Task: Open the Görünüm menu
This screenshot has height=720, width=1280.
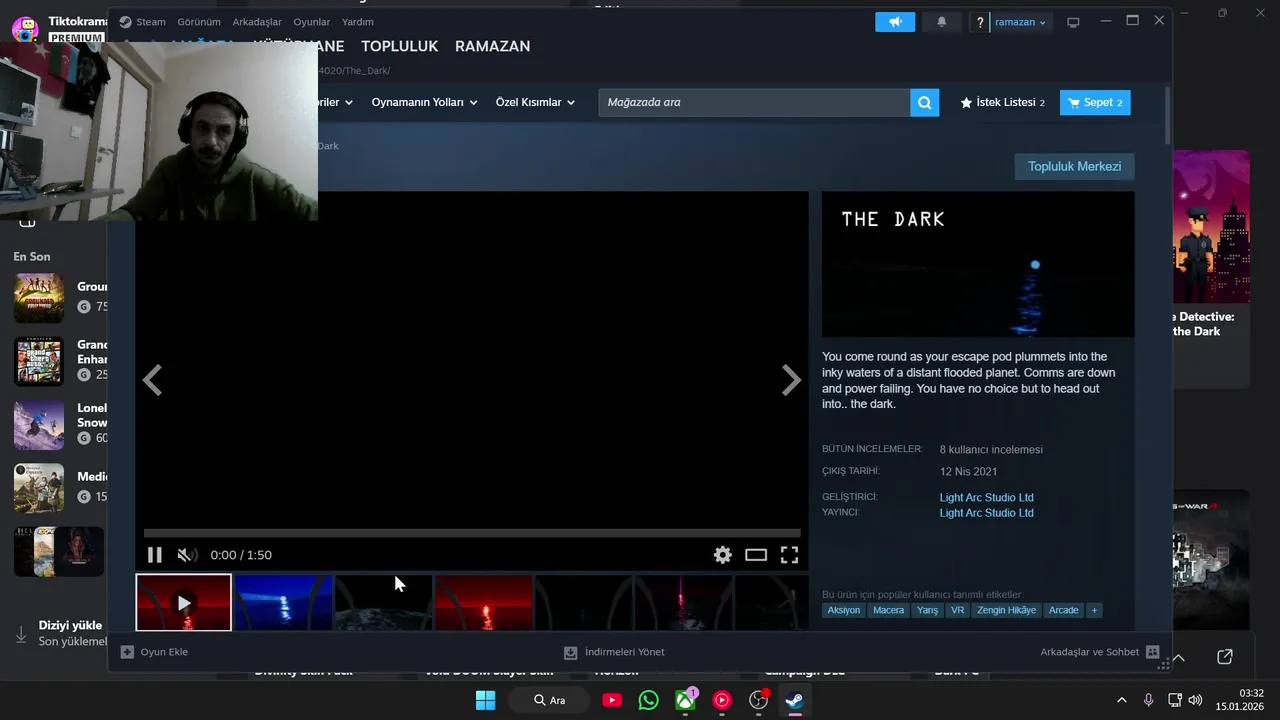Action: pos(199,22)
